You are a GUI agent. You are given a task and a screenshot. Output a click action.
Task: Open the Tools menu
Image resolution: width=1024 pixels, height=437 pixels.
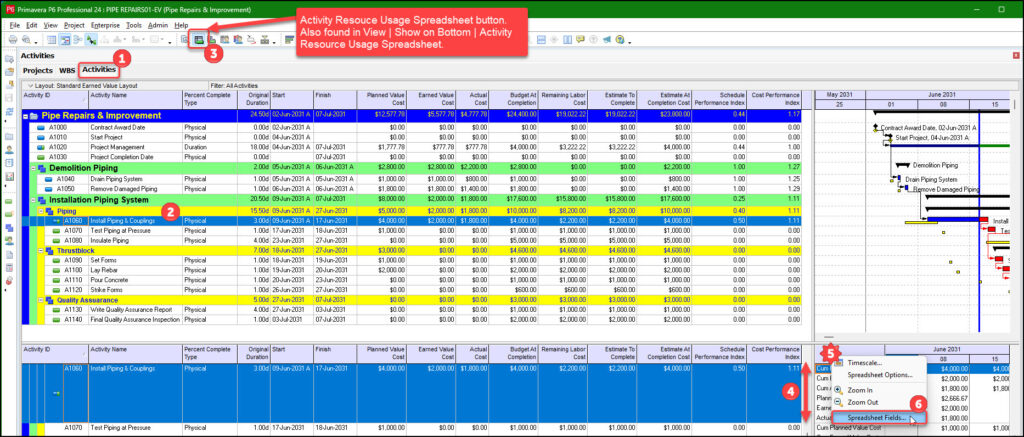click(x=134, y=25)
